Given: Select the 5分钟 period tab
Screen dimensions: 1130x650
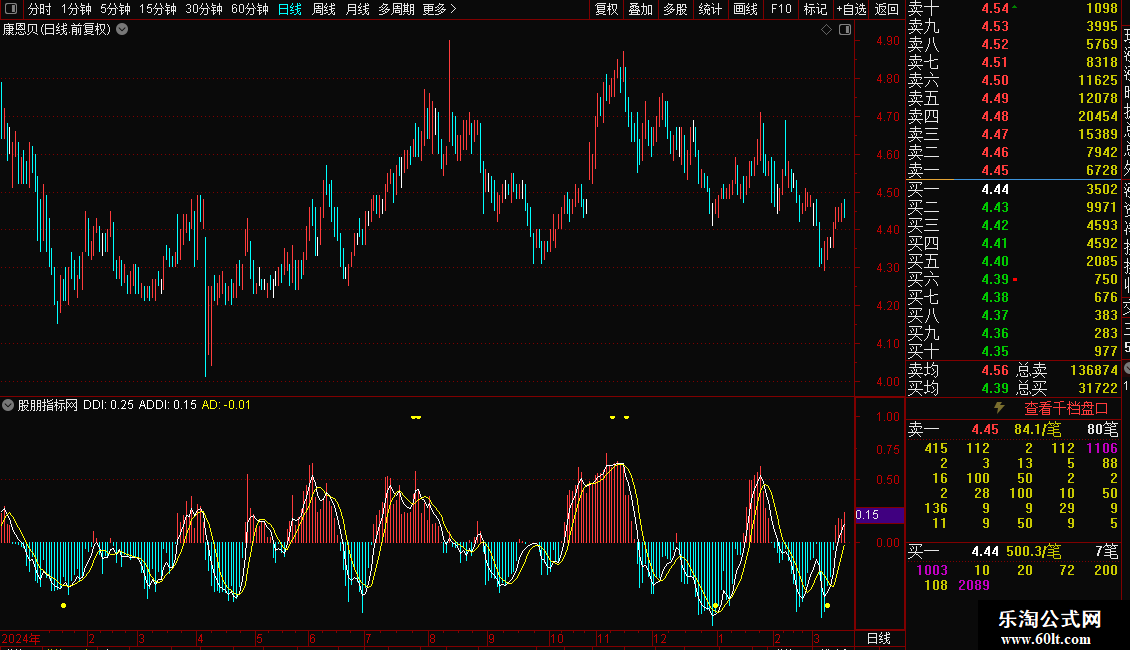Looking at the screenshot, I should 115,9.
